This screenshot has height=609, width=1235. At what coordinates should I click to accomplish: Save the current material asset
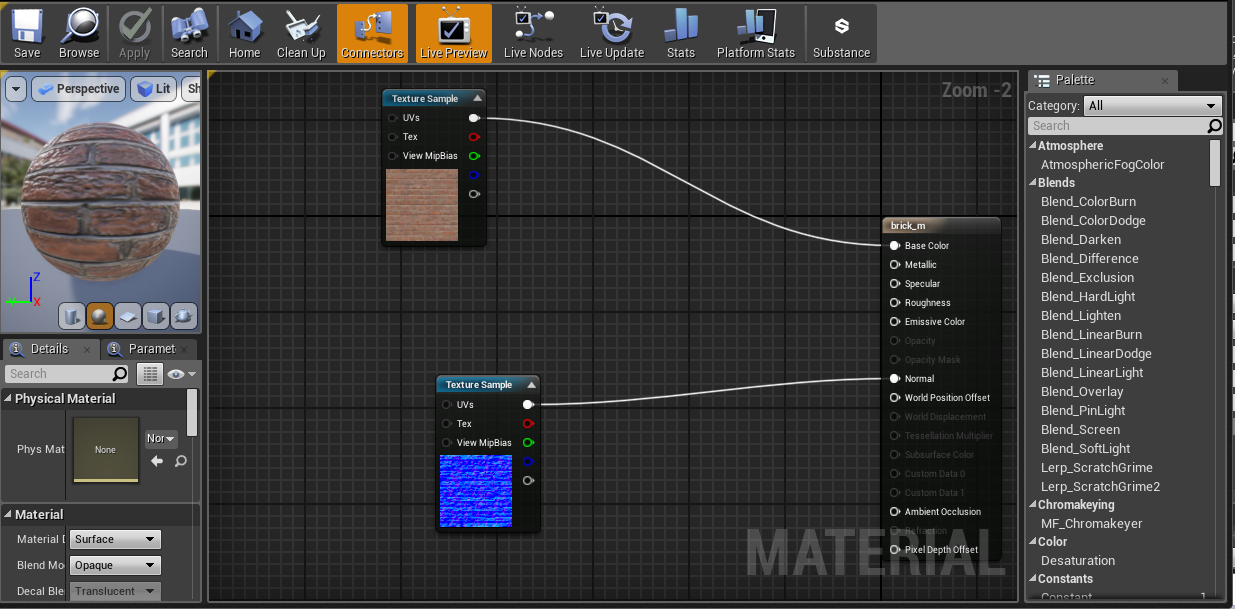pyautogui.click(x=27, y=32)
